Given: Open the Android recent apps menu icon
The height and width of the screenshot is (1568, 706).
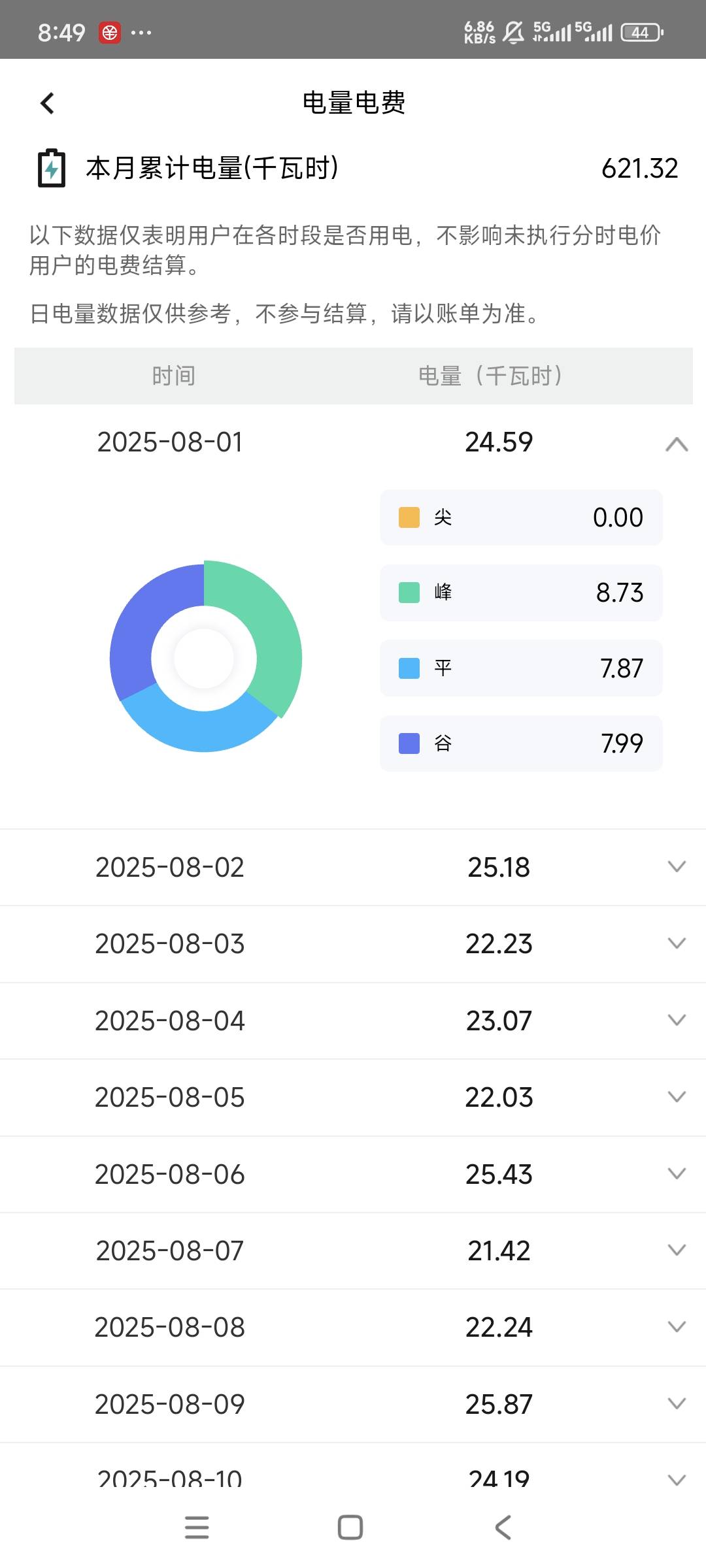Looking at the screenshot, I should click(197, 1527).
